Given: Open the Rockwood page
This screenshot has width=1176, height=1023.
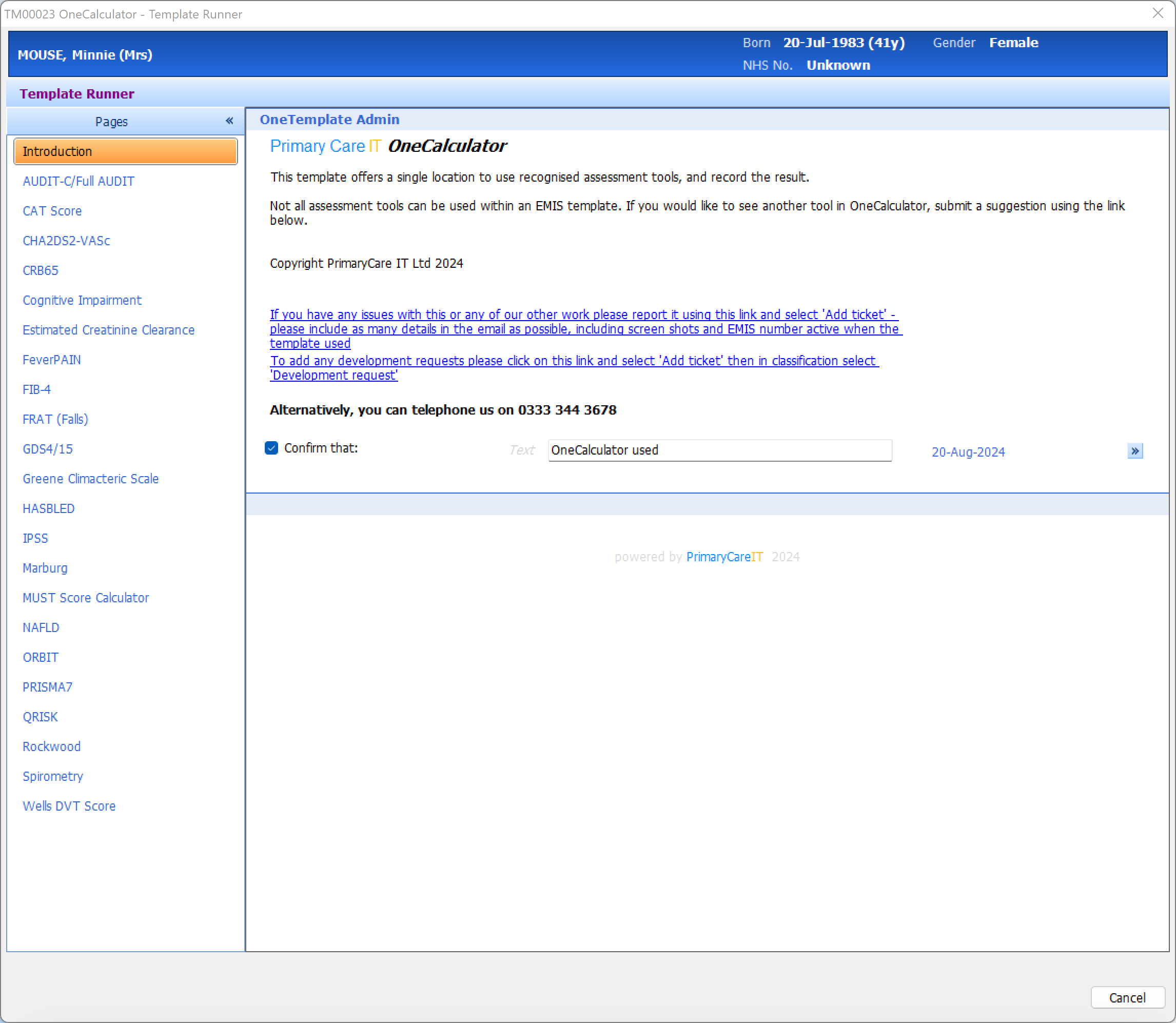Looking at the screenshot, I should [x=51, y=746].
